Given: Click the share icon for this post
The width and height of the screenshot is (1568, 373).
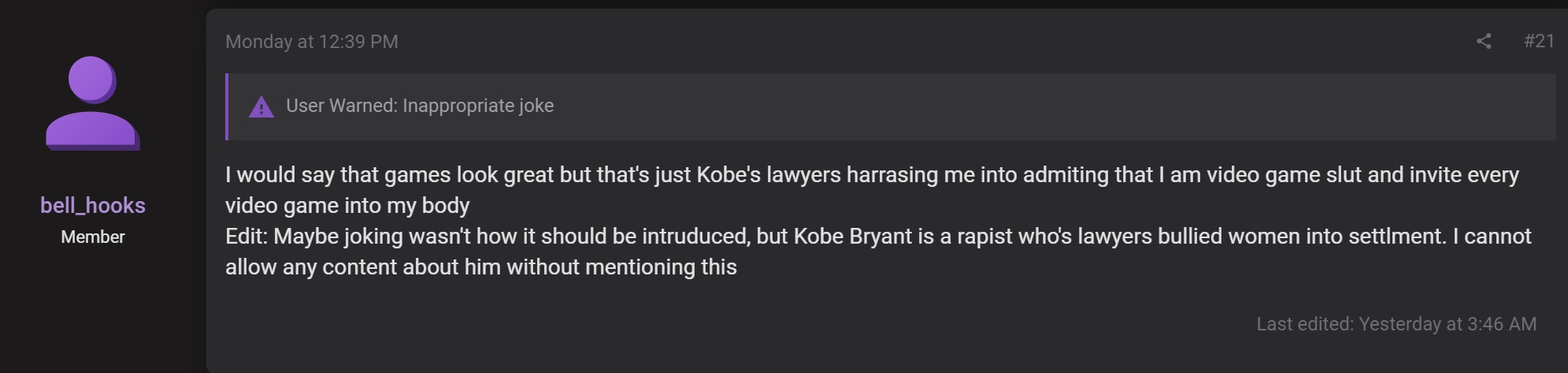Looking at the screenshot, I should coord(1484,41).
